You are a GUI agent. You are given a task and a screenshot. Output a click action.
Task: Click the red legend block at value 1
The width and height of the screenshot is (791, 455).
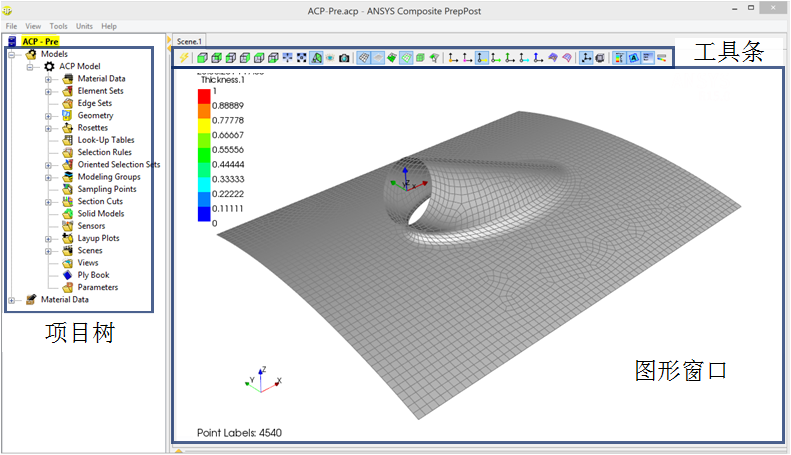[204, 96]
